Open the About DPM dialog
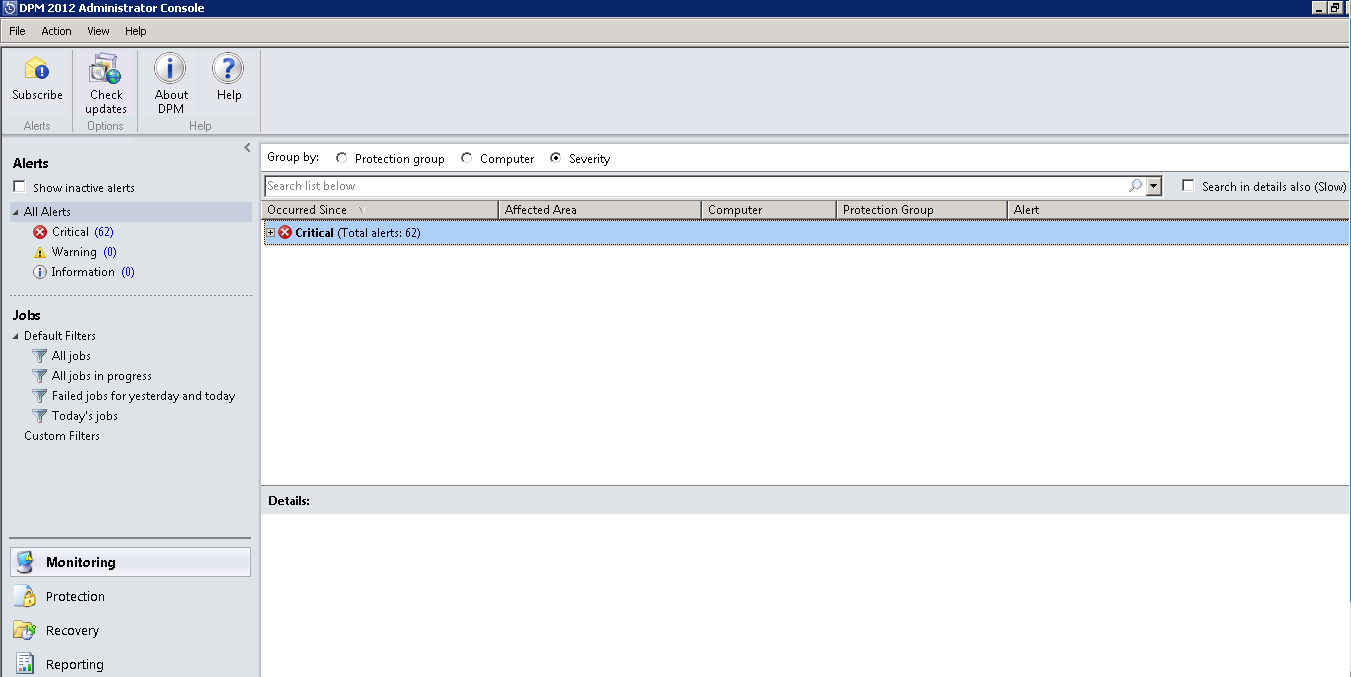1351x677 pixels. click(x=170, y=80)
